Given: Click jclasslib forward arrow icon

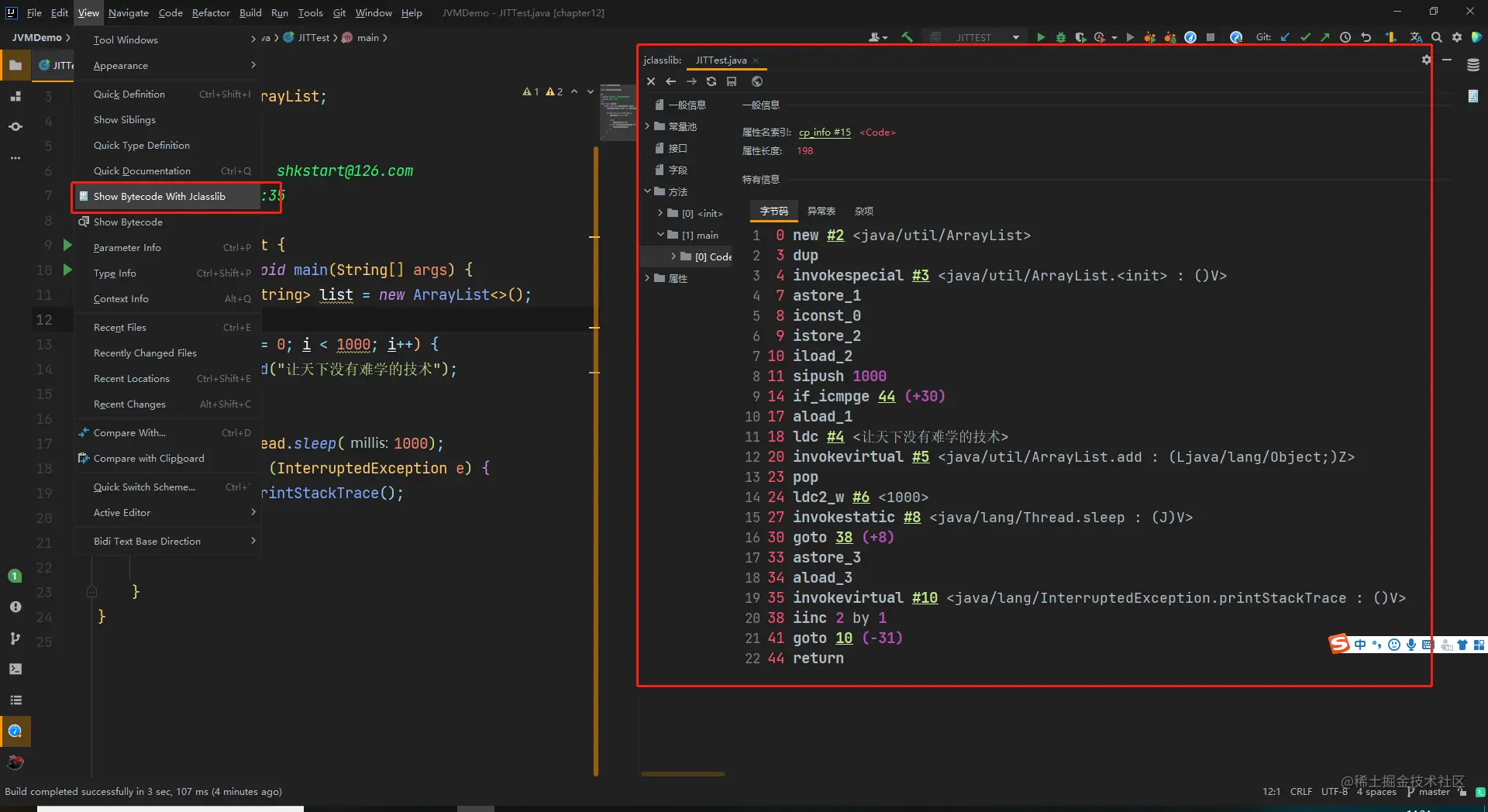Looking at the screenshot, I should click(691, 81).
